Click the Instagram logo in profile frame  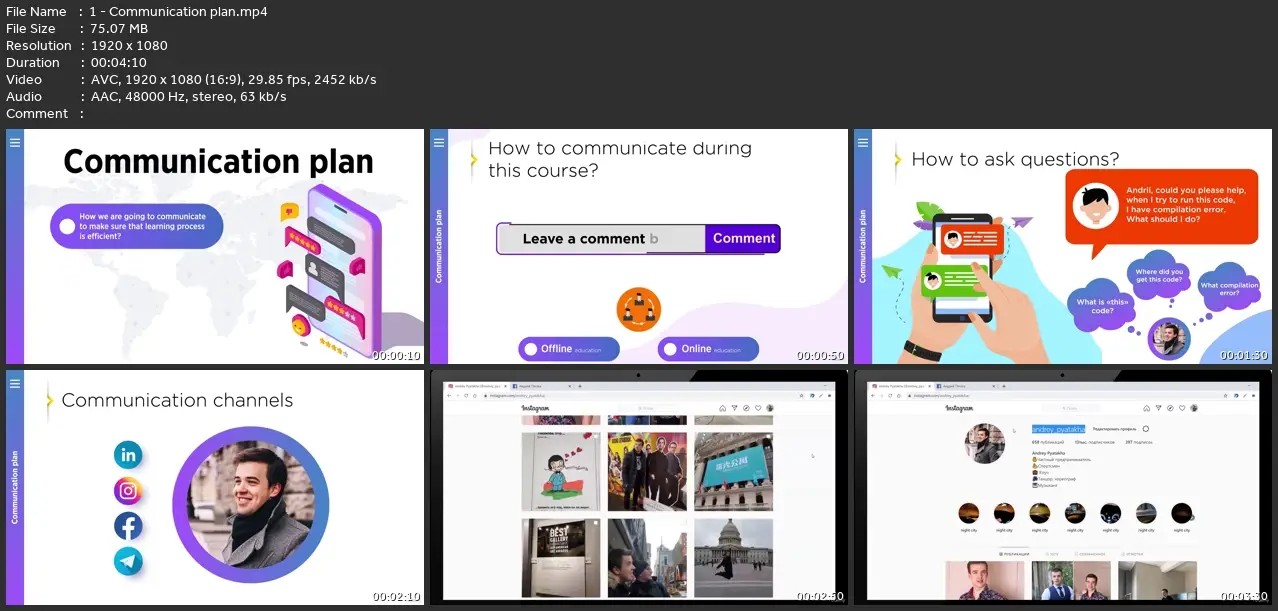pyautogui.click(x=960, y=408)
